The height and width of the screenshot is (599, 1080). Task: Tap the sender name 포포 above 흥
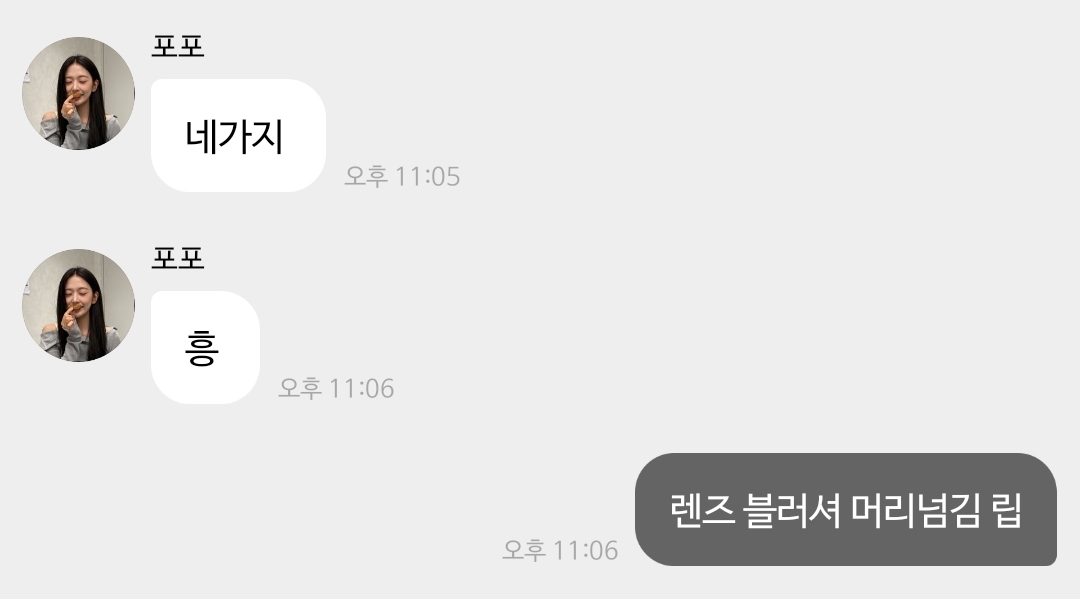(x=178, y=258)
